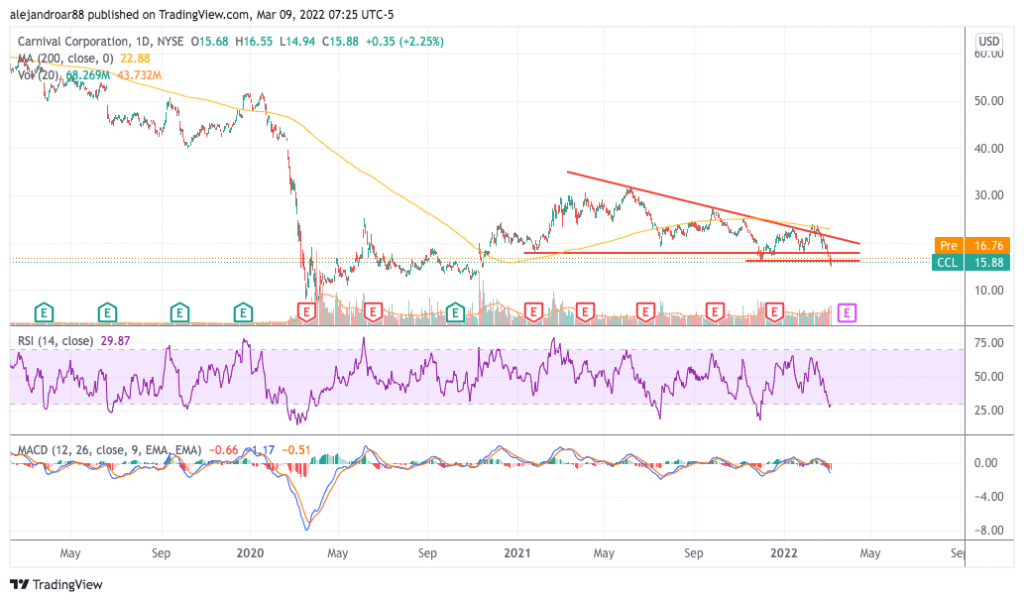Click the 75.00 label on the RSI axis
1024x602 pixels.
point(989,343)
